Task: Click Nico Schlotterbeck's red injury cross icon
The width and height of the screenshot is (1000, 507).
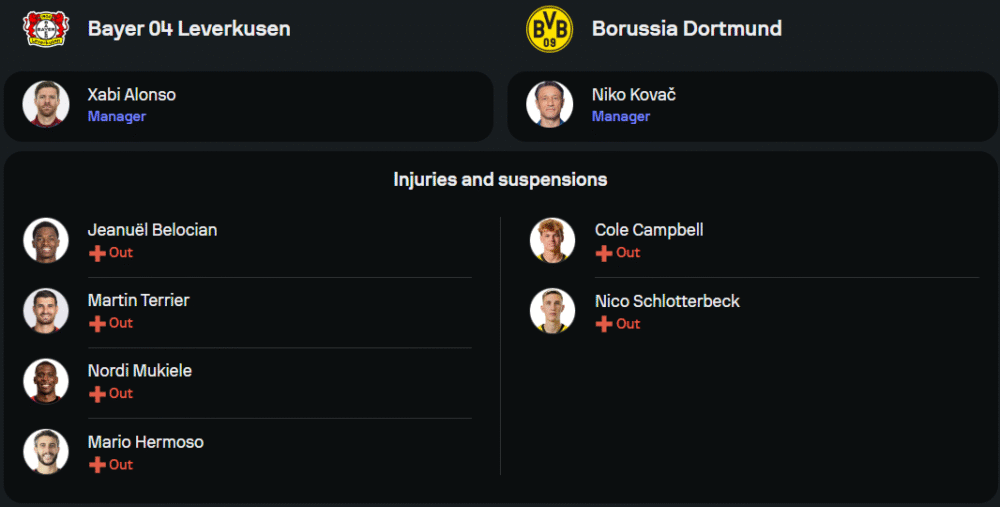Action: 604,324
